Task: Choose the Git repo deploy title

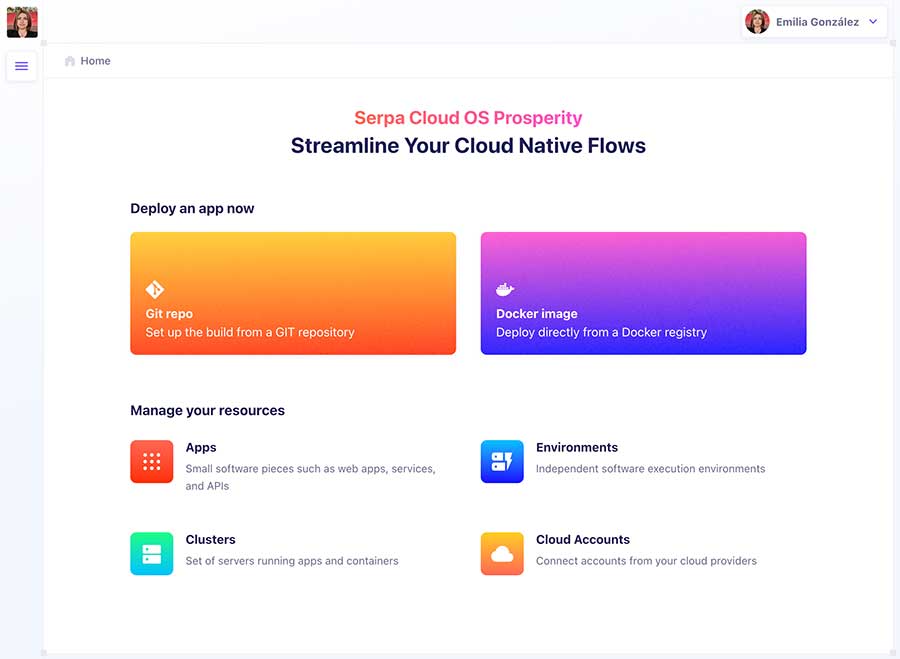Action: (169, 314)
